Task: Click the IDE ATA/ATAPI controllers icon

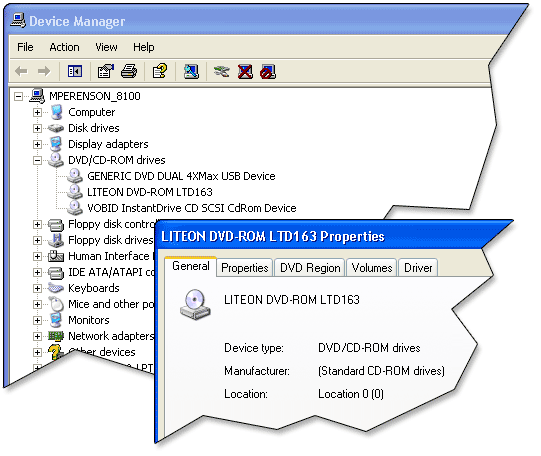Action: 56,273
